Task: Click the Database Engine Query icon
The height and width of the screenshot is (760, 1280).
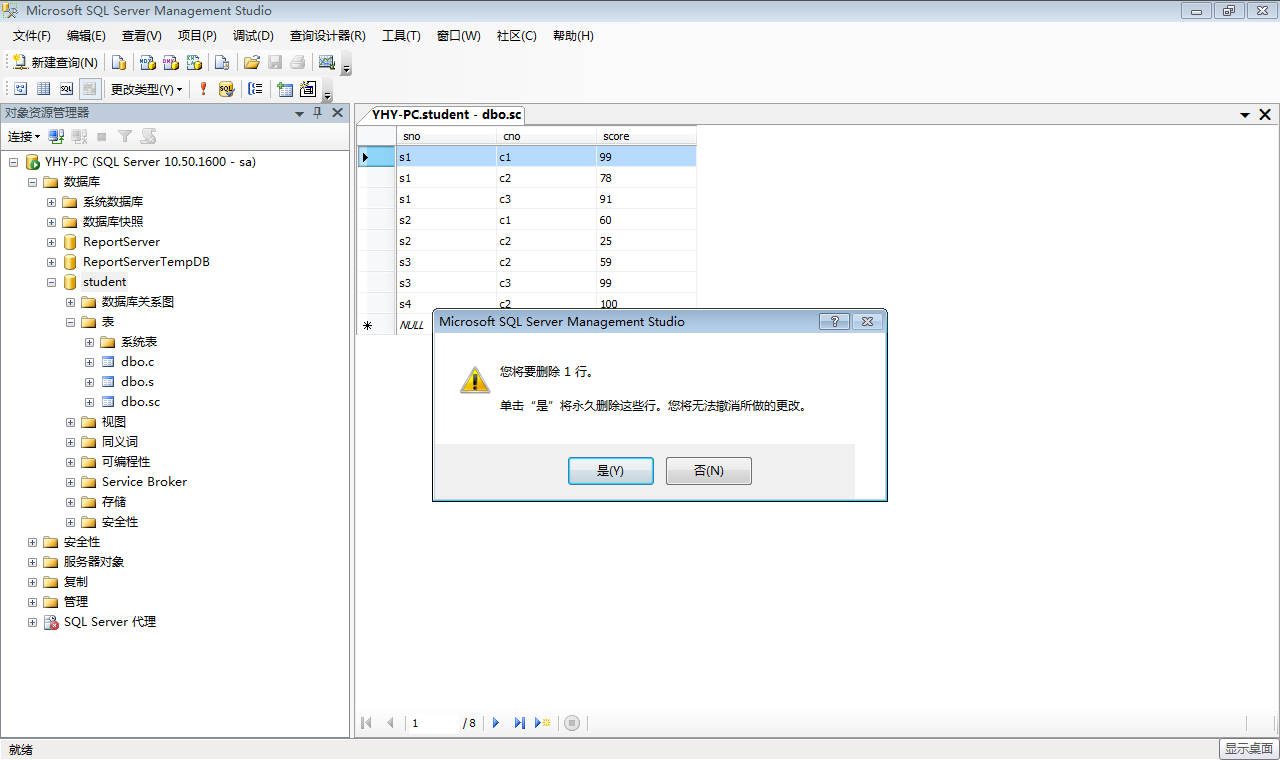Action: point(119,62)
